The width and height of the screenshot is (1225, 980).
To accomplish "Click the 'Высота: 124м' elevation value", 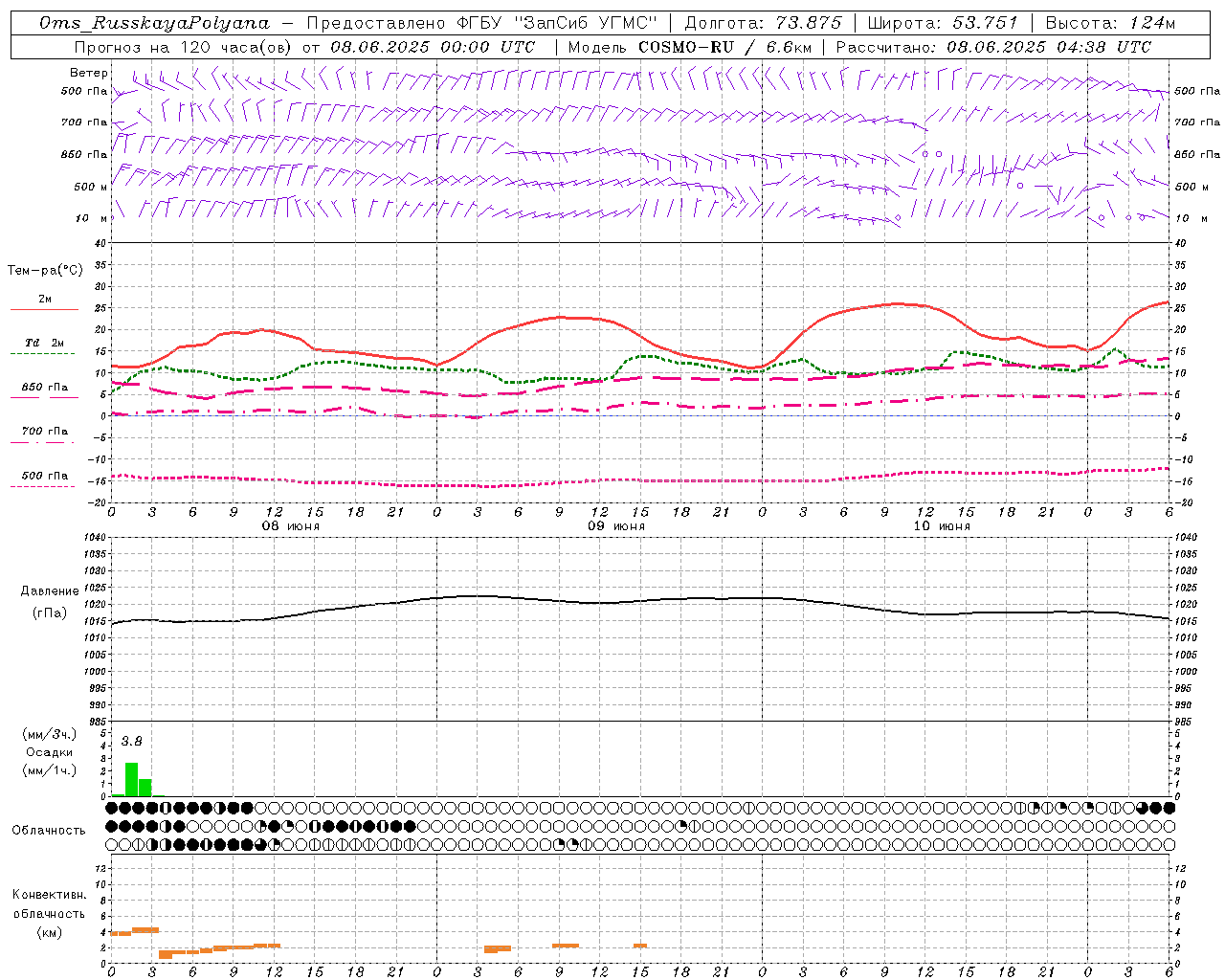I will pos(1110,23).
